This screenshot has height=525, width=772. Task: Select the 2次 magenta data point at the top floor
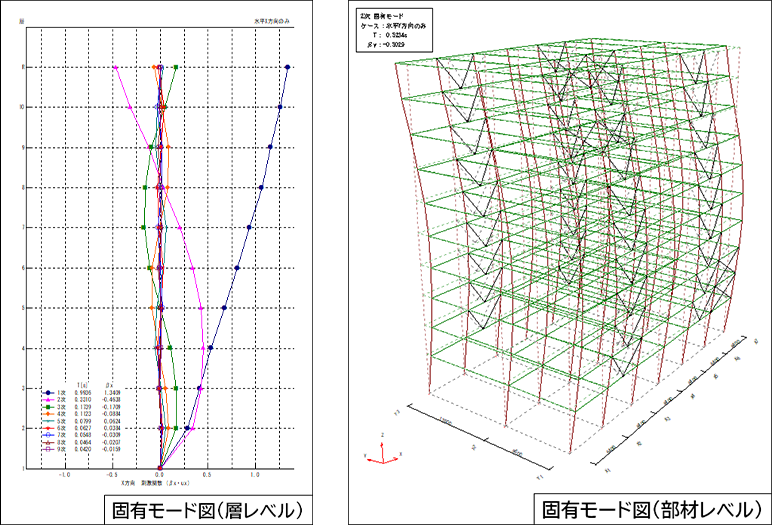click(x=116, y=67)
